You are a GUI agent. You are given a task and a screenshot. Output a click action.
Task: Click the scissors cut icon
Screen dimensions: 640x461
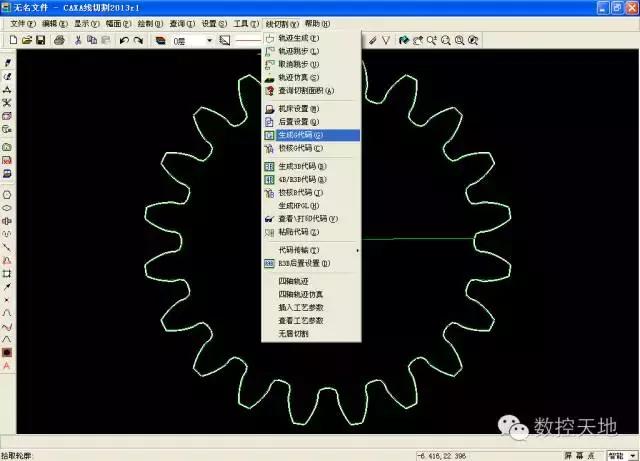pos(78,40)
